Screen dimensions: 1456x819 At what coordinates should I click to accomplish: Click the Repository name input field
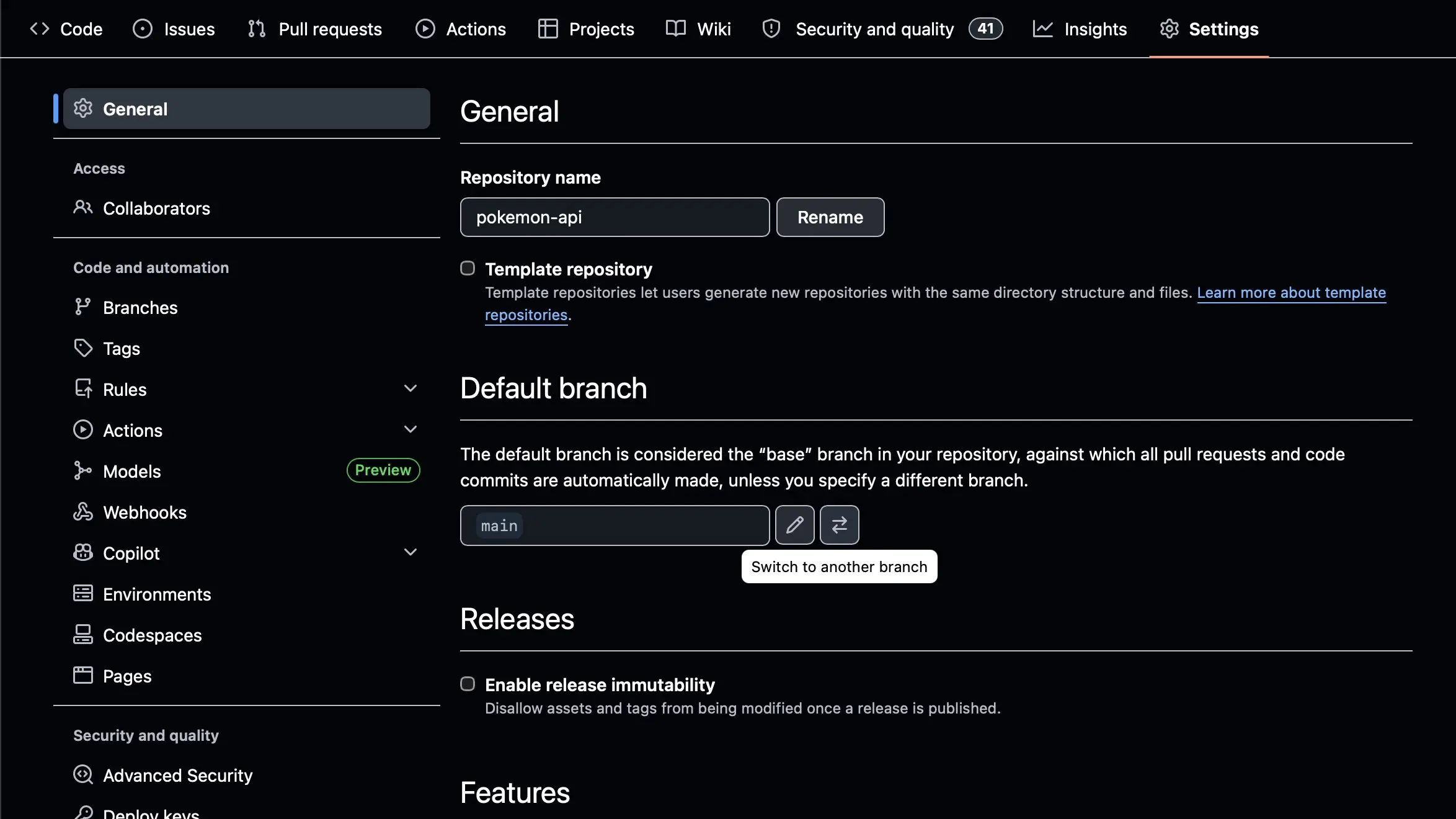click(x=615, y=217)
